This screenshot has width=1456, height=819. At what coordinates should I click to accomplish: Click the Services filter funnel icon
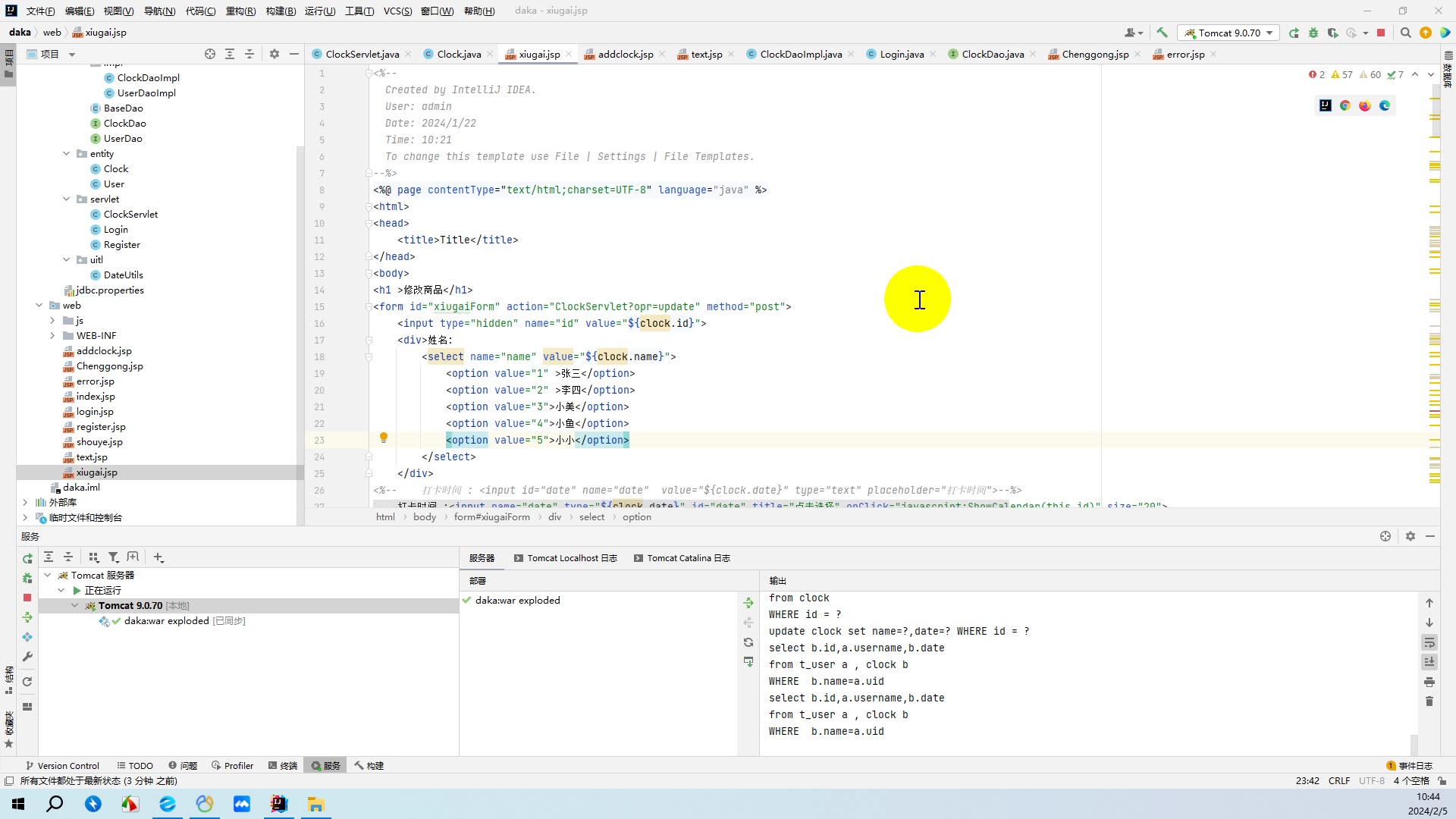pos(113,557)
